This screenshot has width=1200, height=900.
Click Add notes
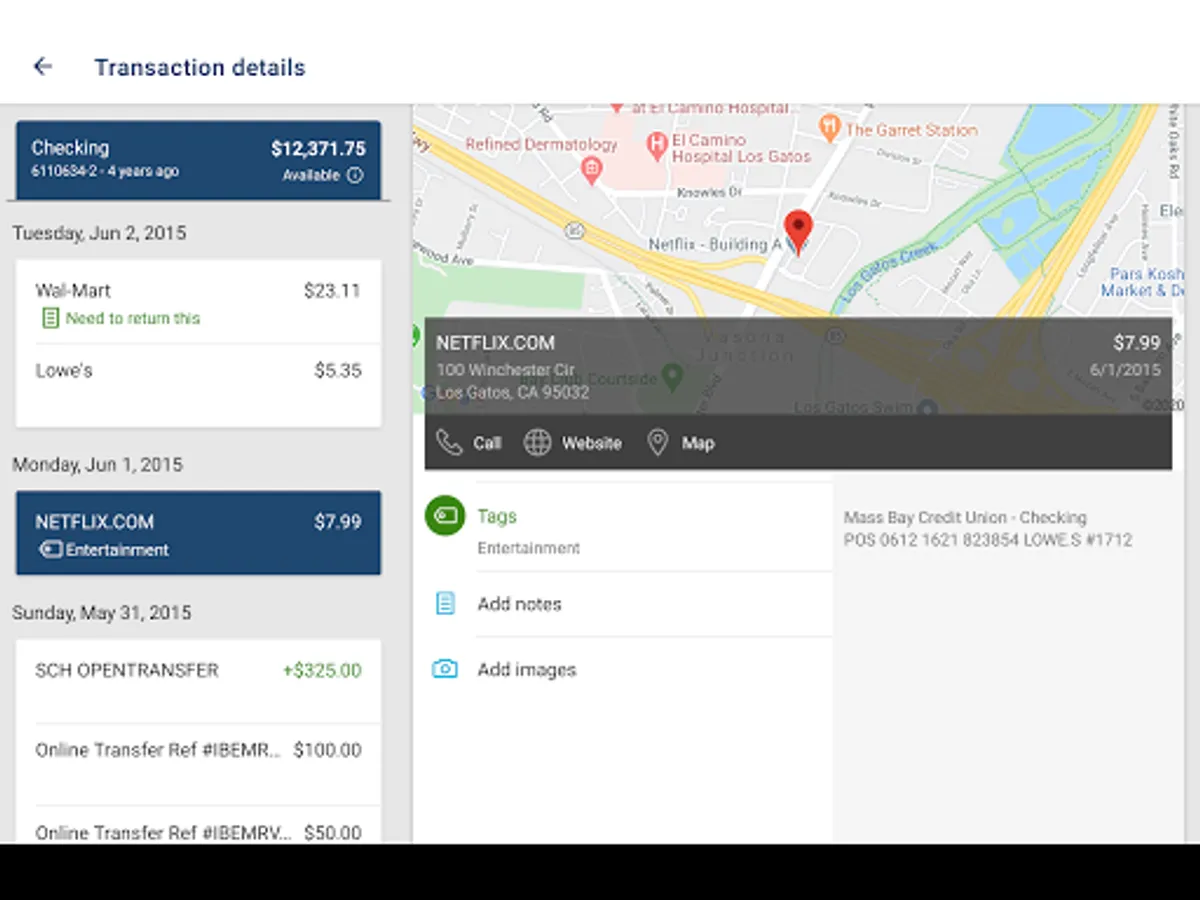point(519,604)
